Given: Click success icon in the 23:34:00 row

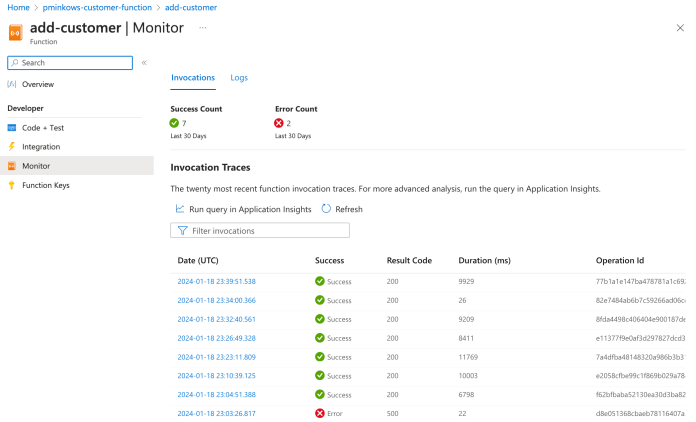Looking at the screenshot, I should tap(320, 300).
